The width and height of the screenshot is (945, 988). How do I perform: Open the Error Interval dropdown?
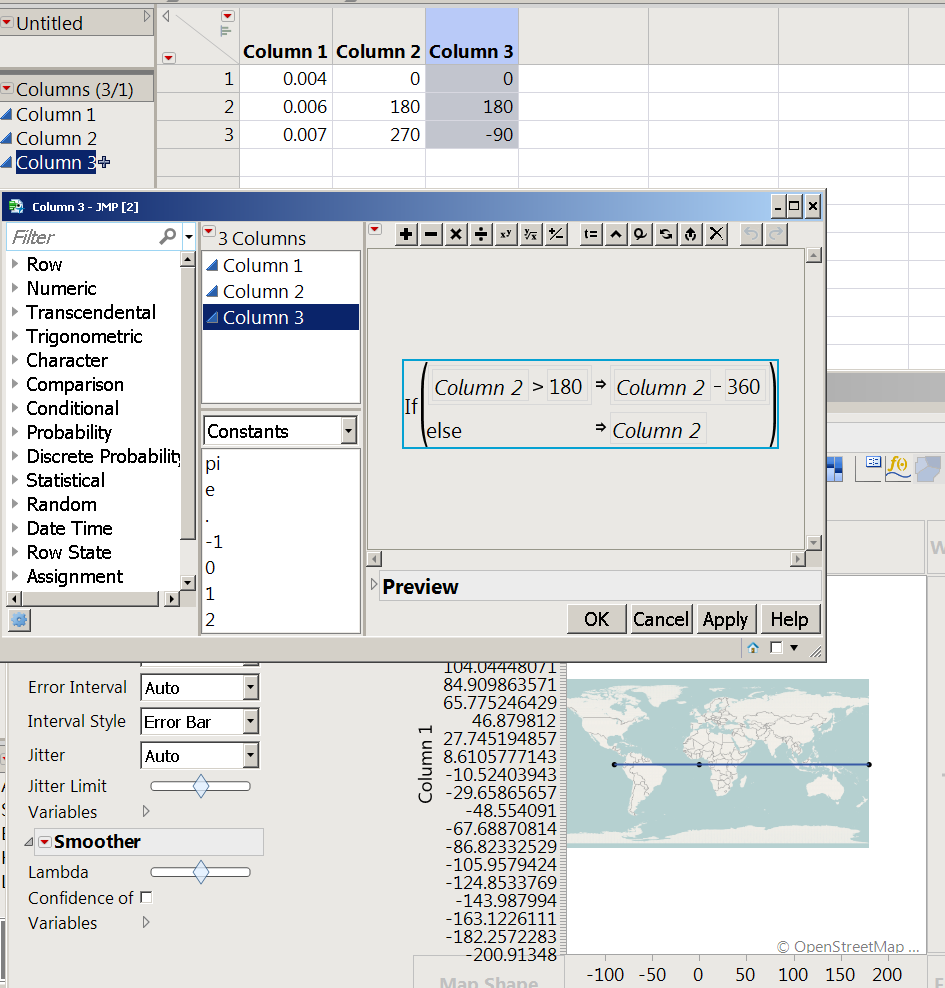251,687
